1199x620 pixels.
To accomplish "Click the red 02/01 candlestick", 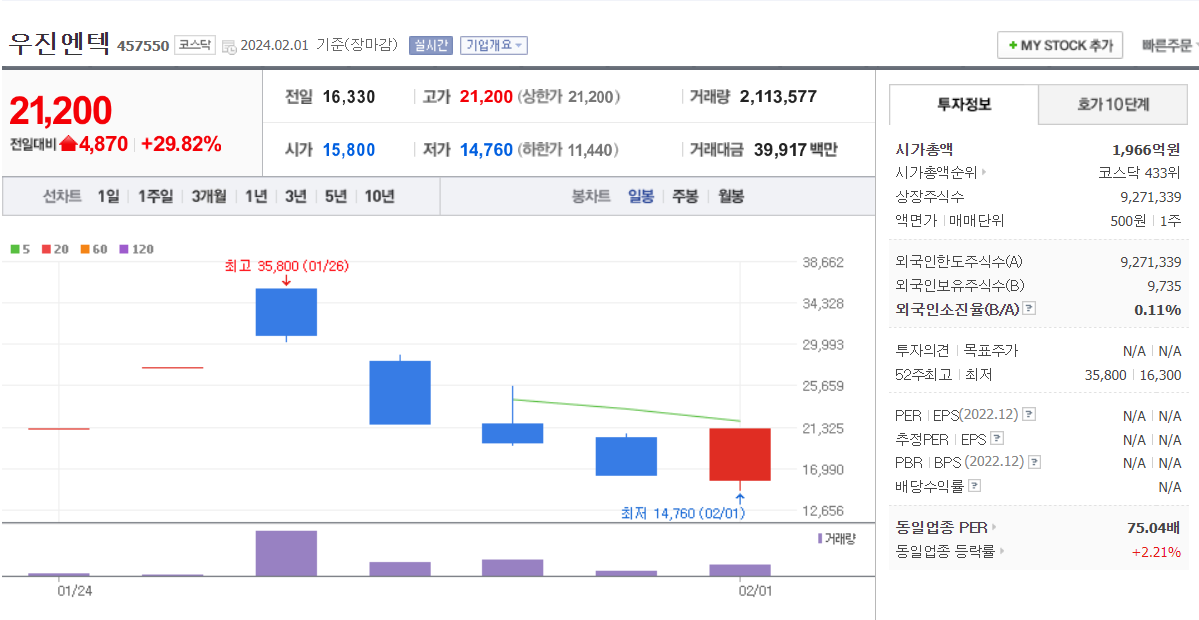I will coord(739,454).
